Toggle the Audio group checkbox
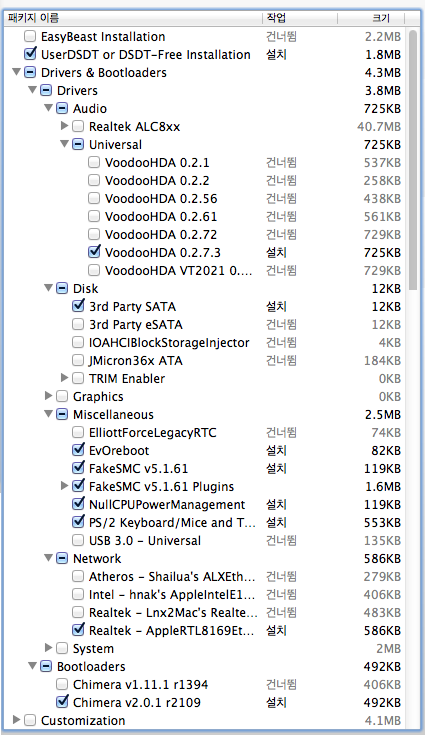 pos(62,108)
